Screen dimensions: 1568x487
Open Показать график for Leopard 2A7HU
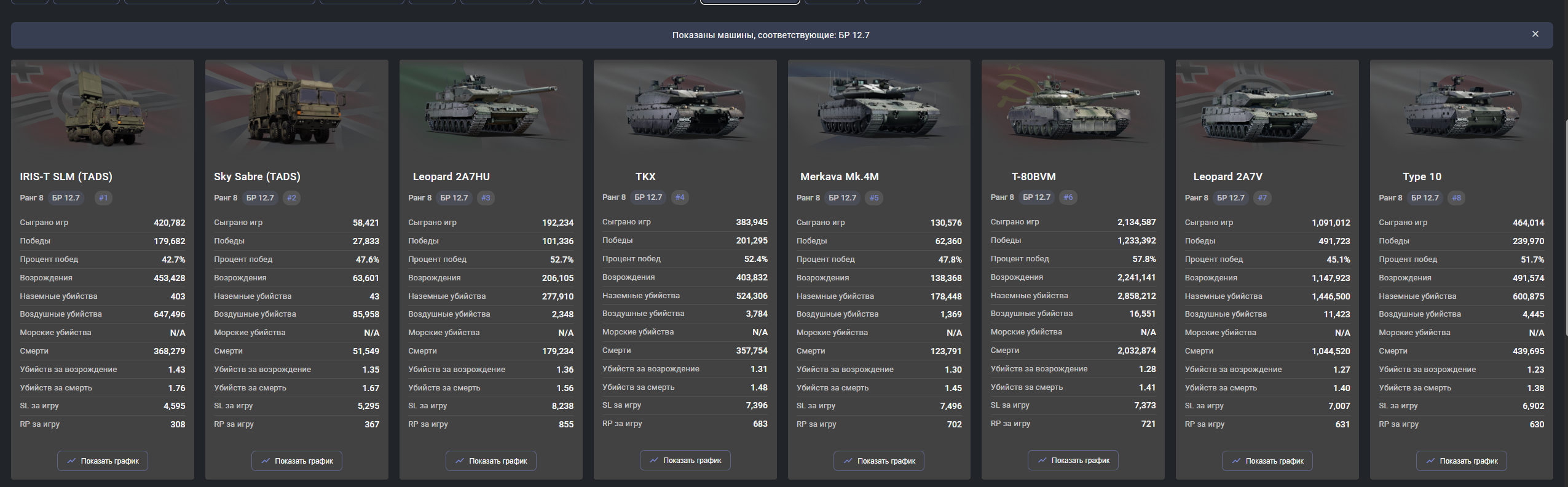[491, 461]
